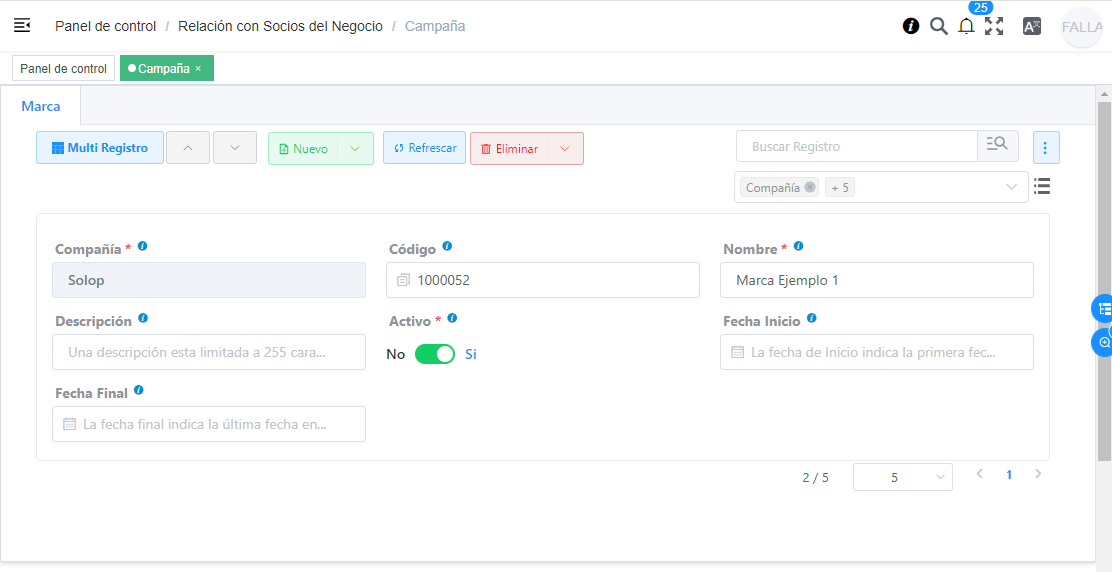Click the Descripción input field
The height and width of the screenshot is (572, 1112).
pos(208,352)
